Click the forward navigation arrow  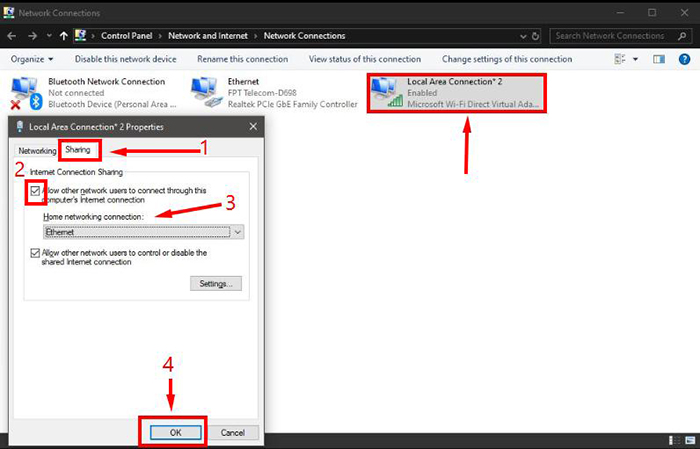31,35
